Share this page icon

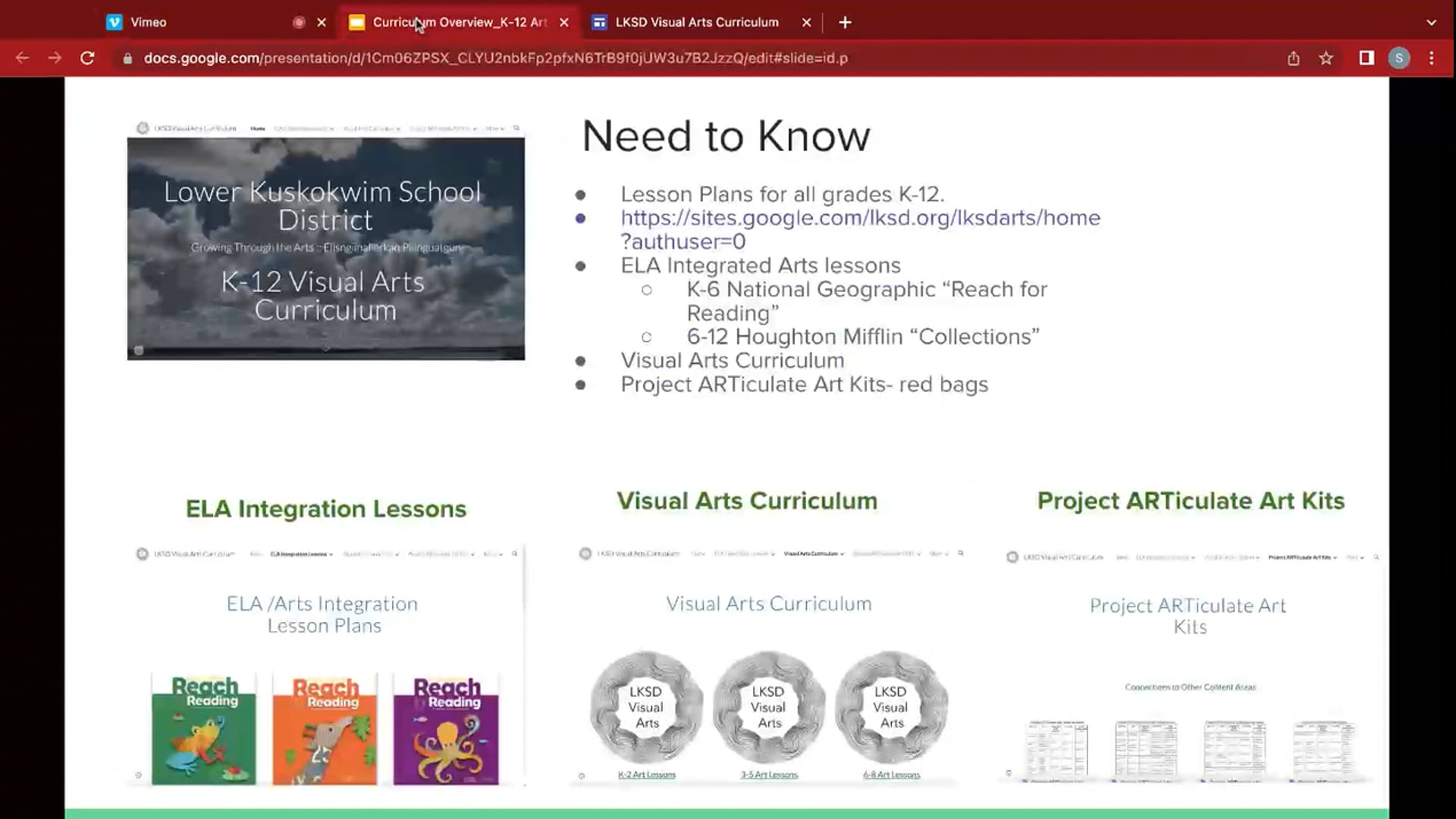[x=1294, y=58]
